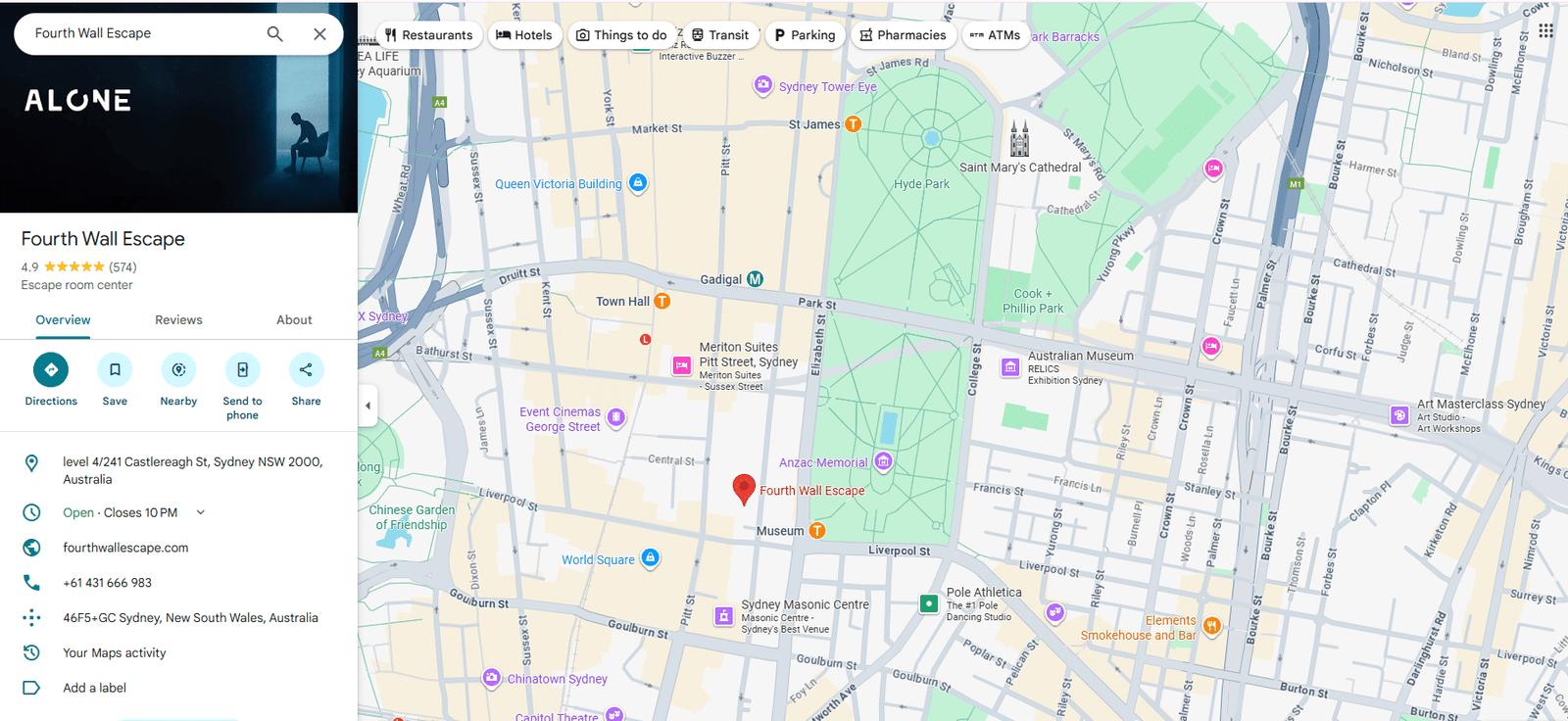
Task: Switch to the Reviews tab
Action: pos(178,320)
